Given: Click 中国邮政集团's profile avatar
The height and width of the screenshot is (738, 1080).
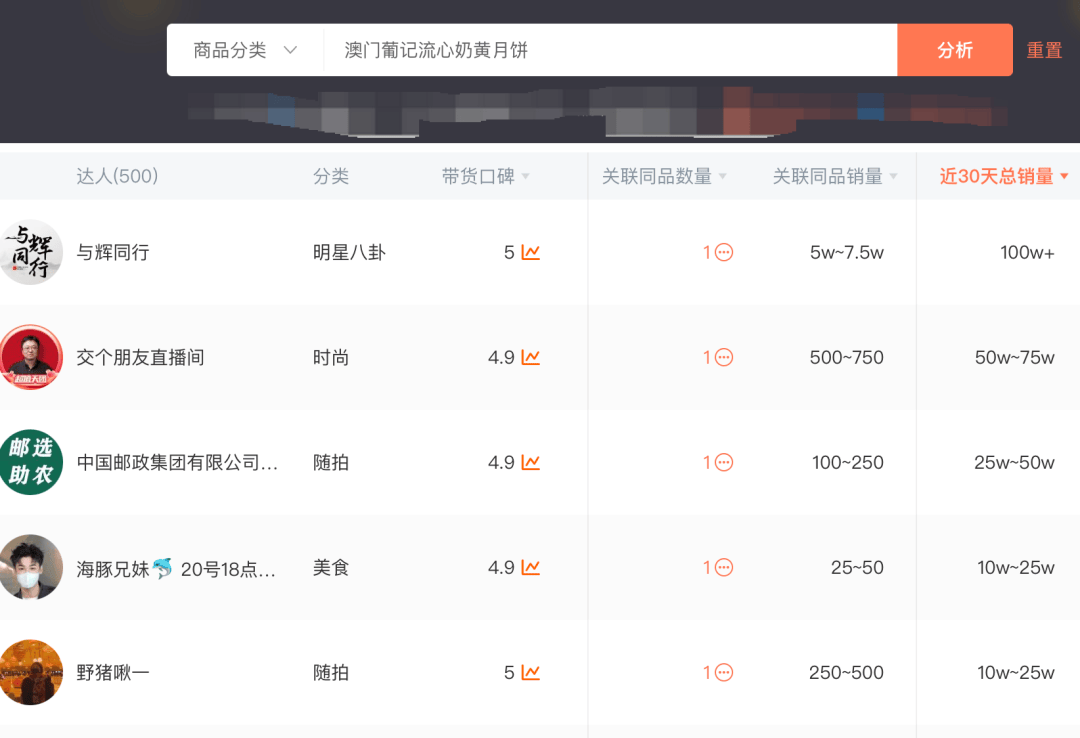Looking at the screenshot, I should click(x=32, y=462).
